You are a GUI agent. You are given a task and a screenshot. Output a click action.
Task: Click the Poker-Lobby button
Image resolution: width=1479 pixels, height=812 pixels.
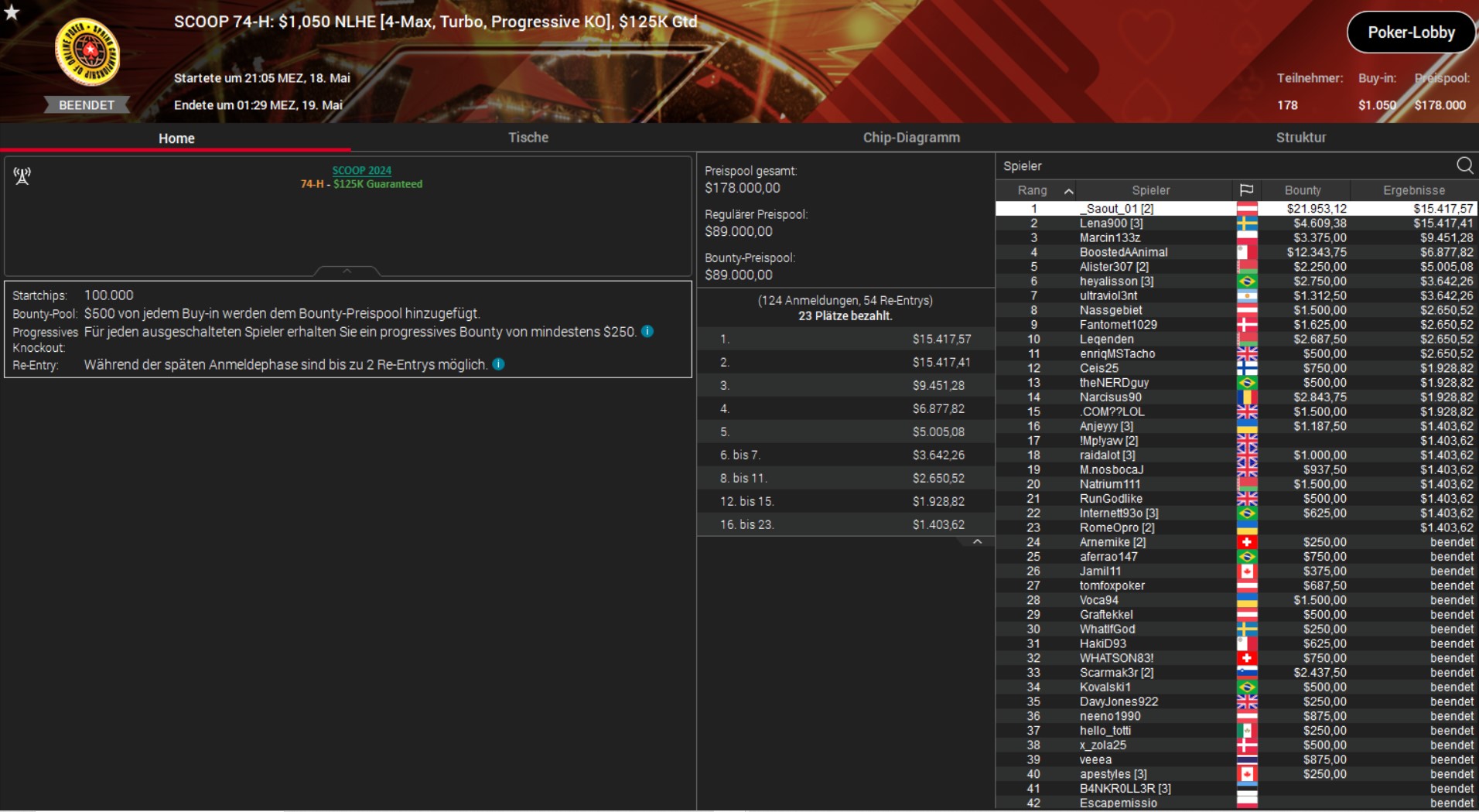click(1410, 32)
